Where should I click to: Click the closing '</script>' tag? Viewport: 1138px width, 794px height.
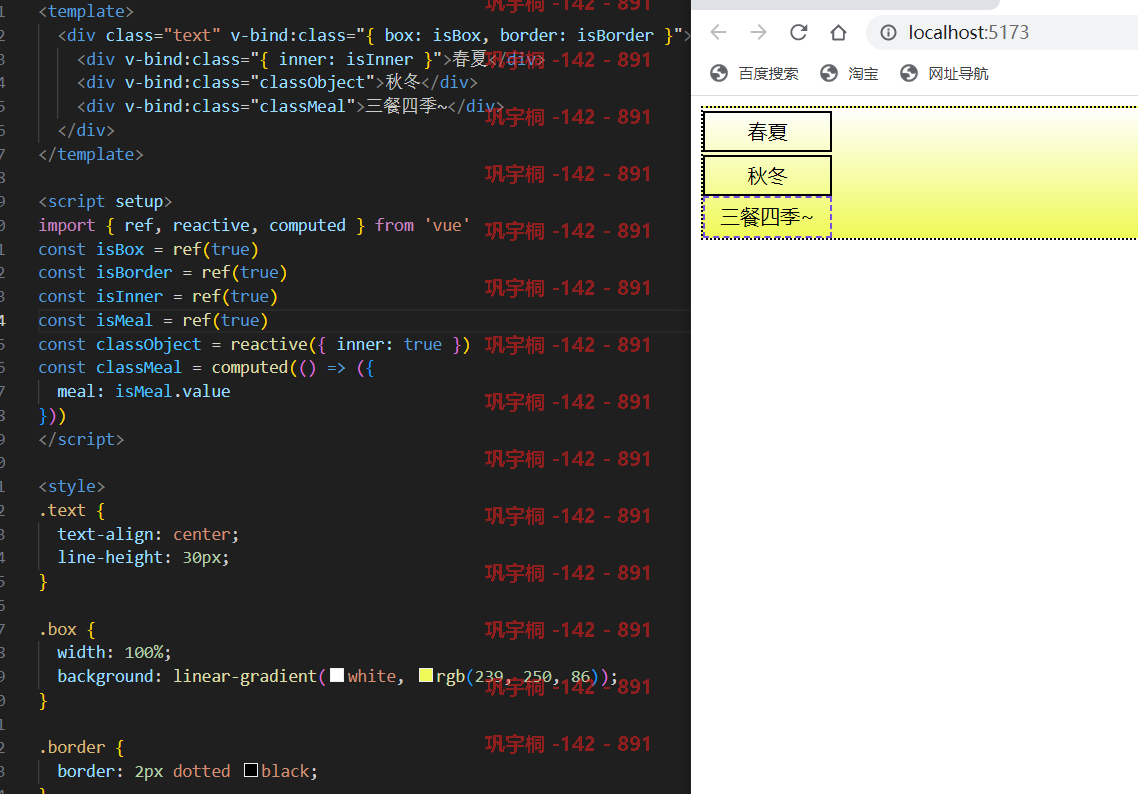pos(81,439)
